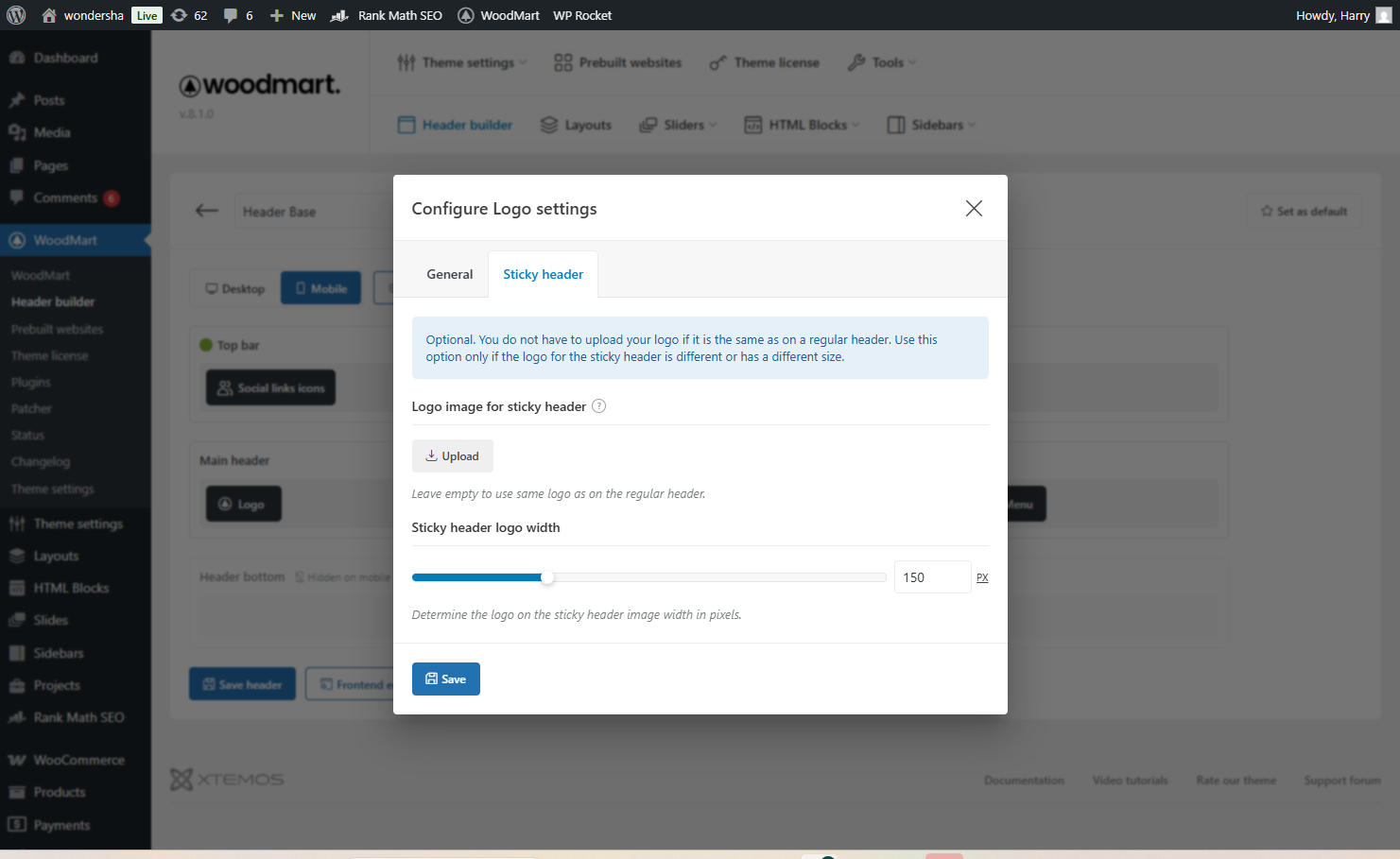Open the comments bubble icon in admin bar
Image resolution: width=1400 pixels, height=859 pixels.
231,15
